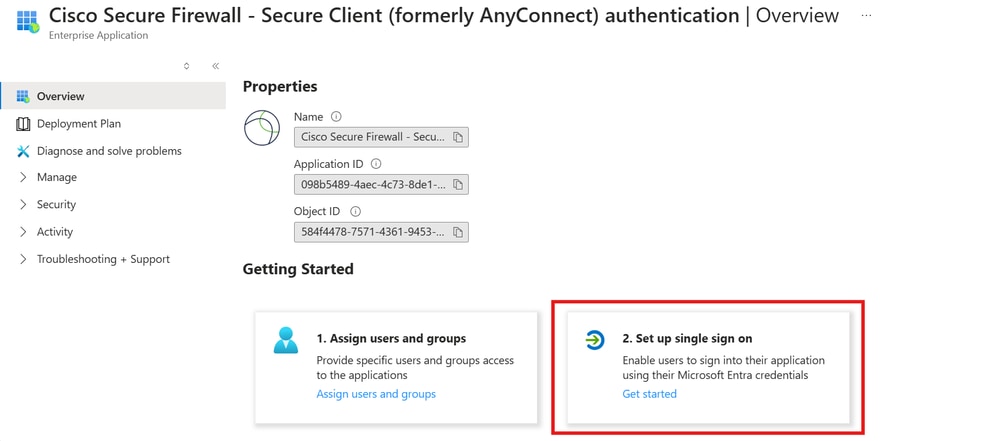Copy the Application ID to clipboard
Viewport: 999px width, 441px height.
457,184
